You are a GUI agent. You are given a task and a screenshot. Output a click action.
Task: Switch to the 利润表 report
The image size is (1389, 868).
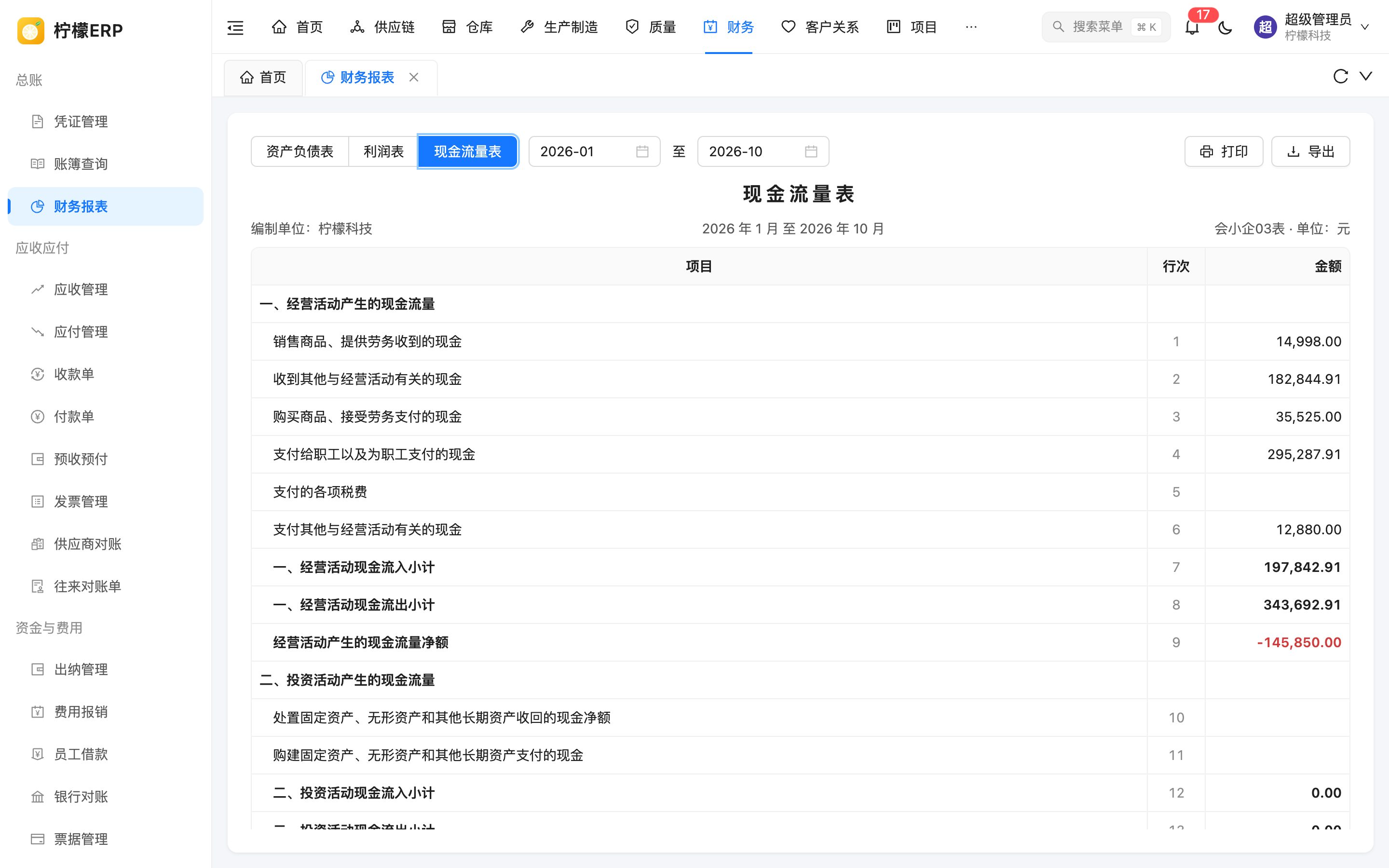pyautogui.click(x=383, y=151)
